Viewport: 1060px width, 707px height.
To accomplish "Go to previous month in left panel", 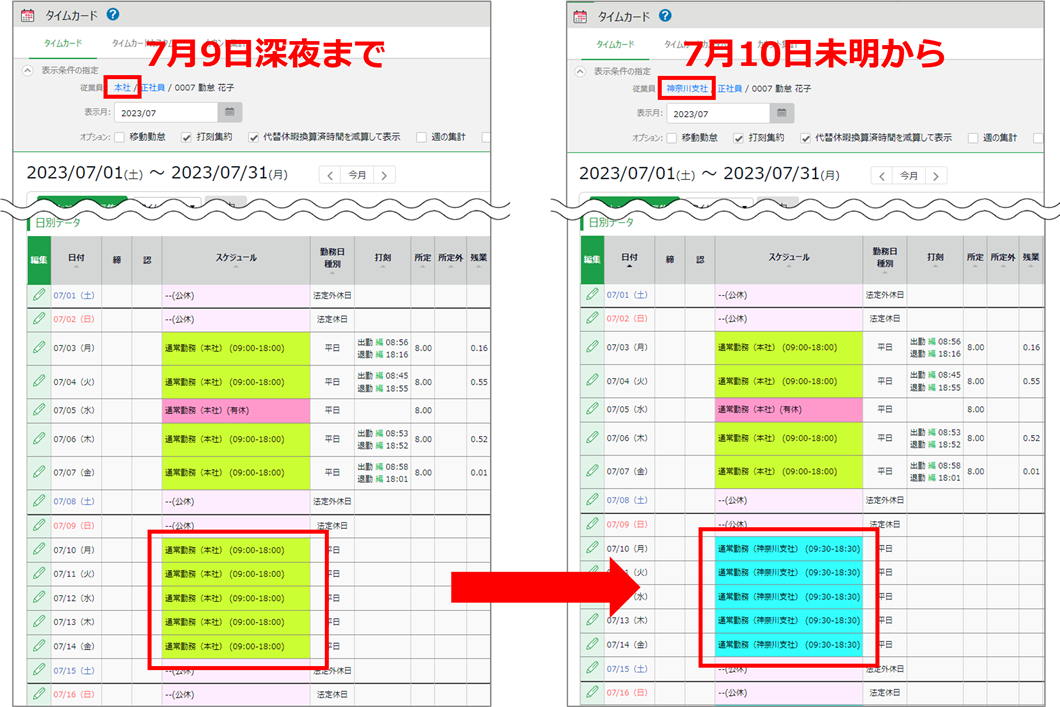I will (x=331, y=175).
